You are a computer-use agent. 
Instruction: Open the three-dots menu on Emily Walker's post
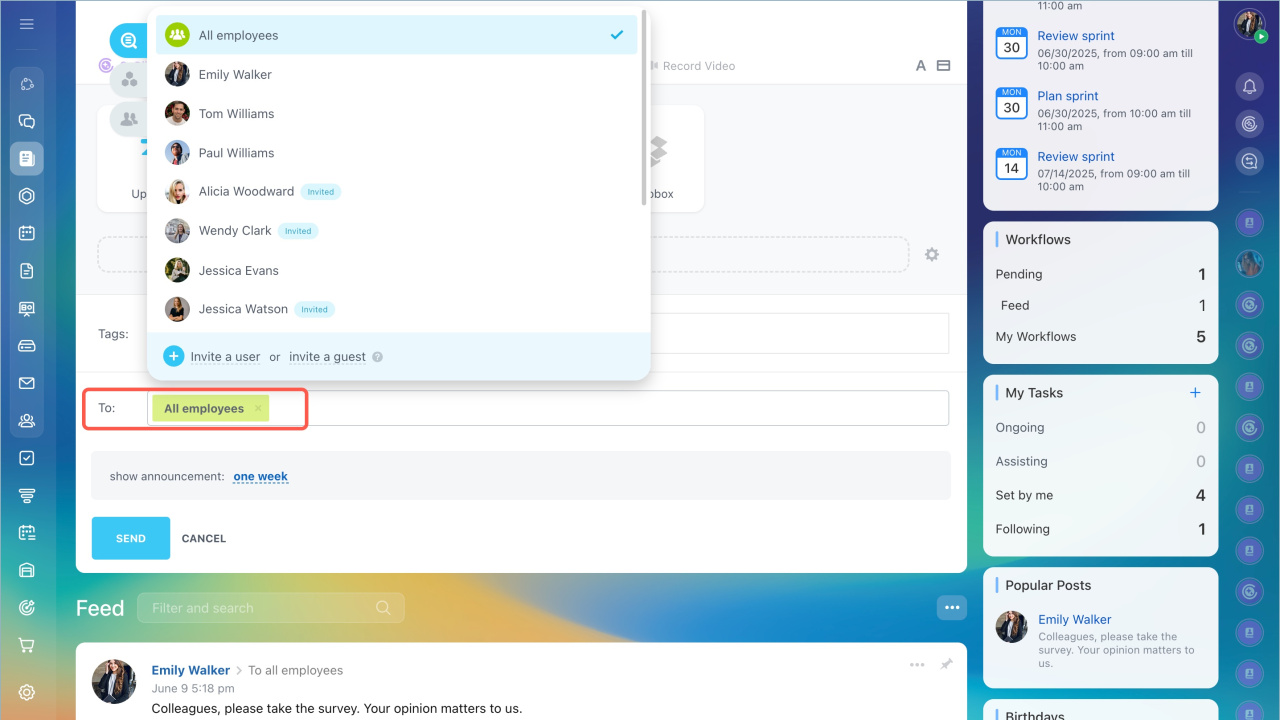click(917, 665)
